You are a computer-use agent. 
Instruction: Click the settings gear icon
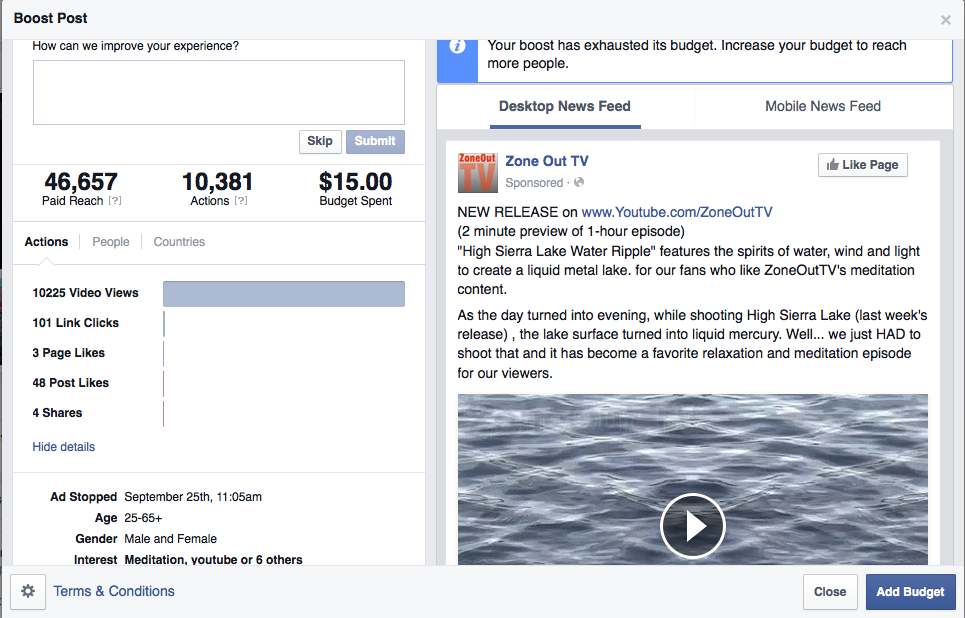coord(28,592)
